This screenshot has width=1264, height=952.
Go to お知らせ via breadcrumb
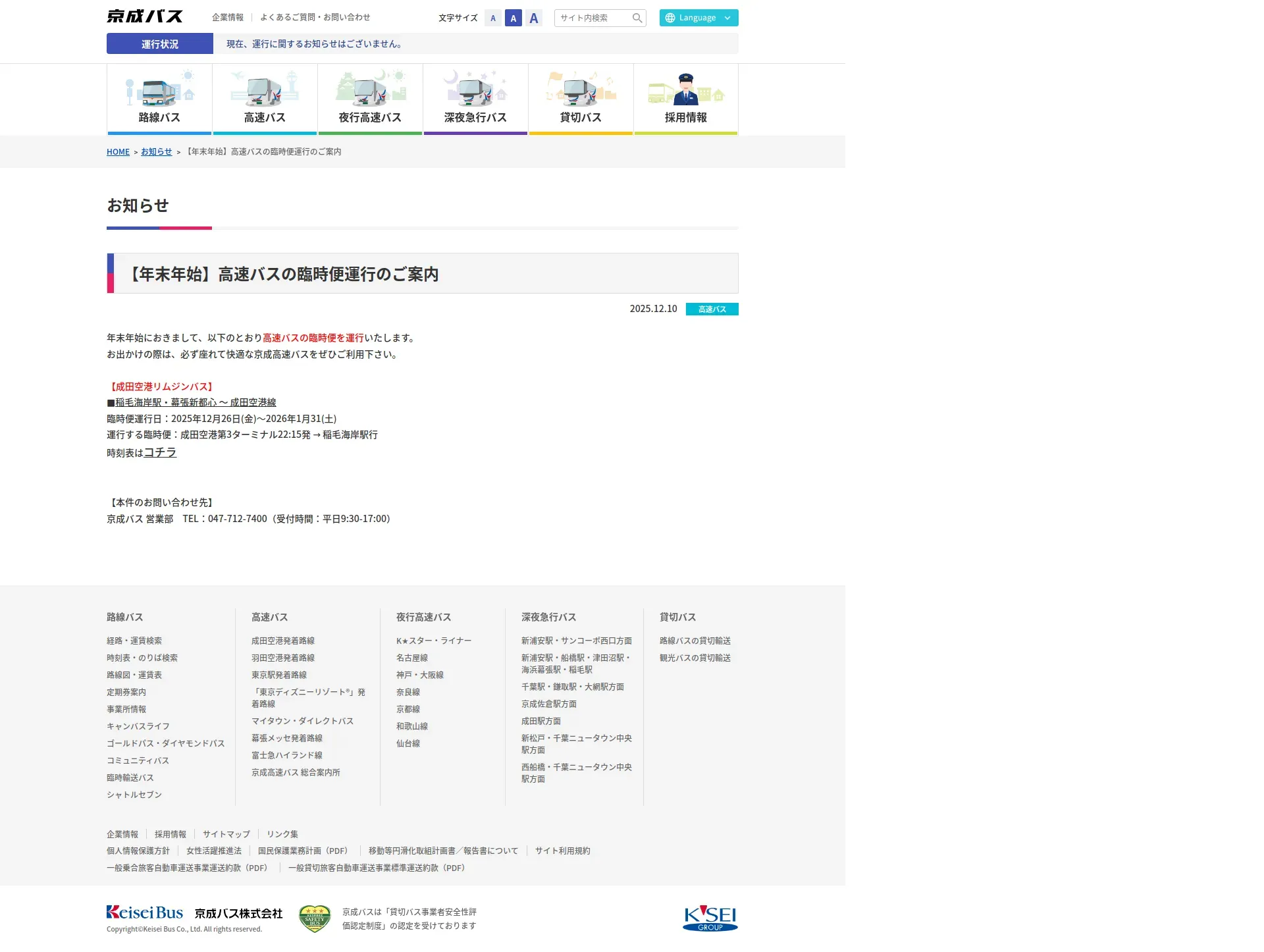[x=156, y=151]
